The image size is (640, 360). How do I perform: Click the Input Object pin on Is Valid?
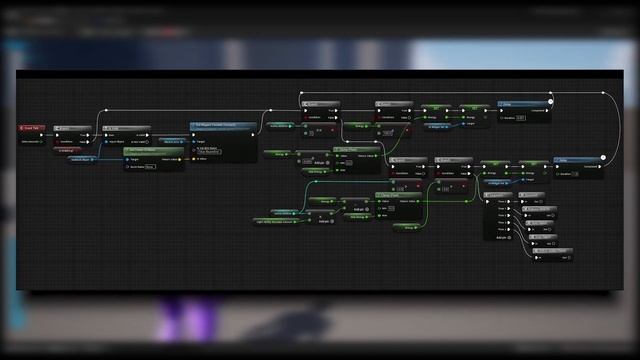click(107, 142)
